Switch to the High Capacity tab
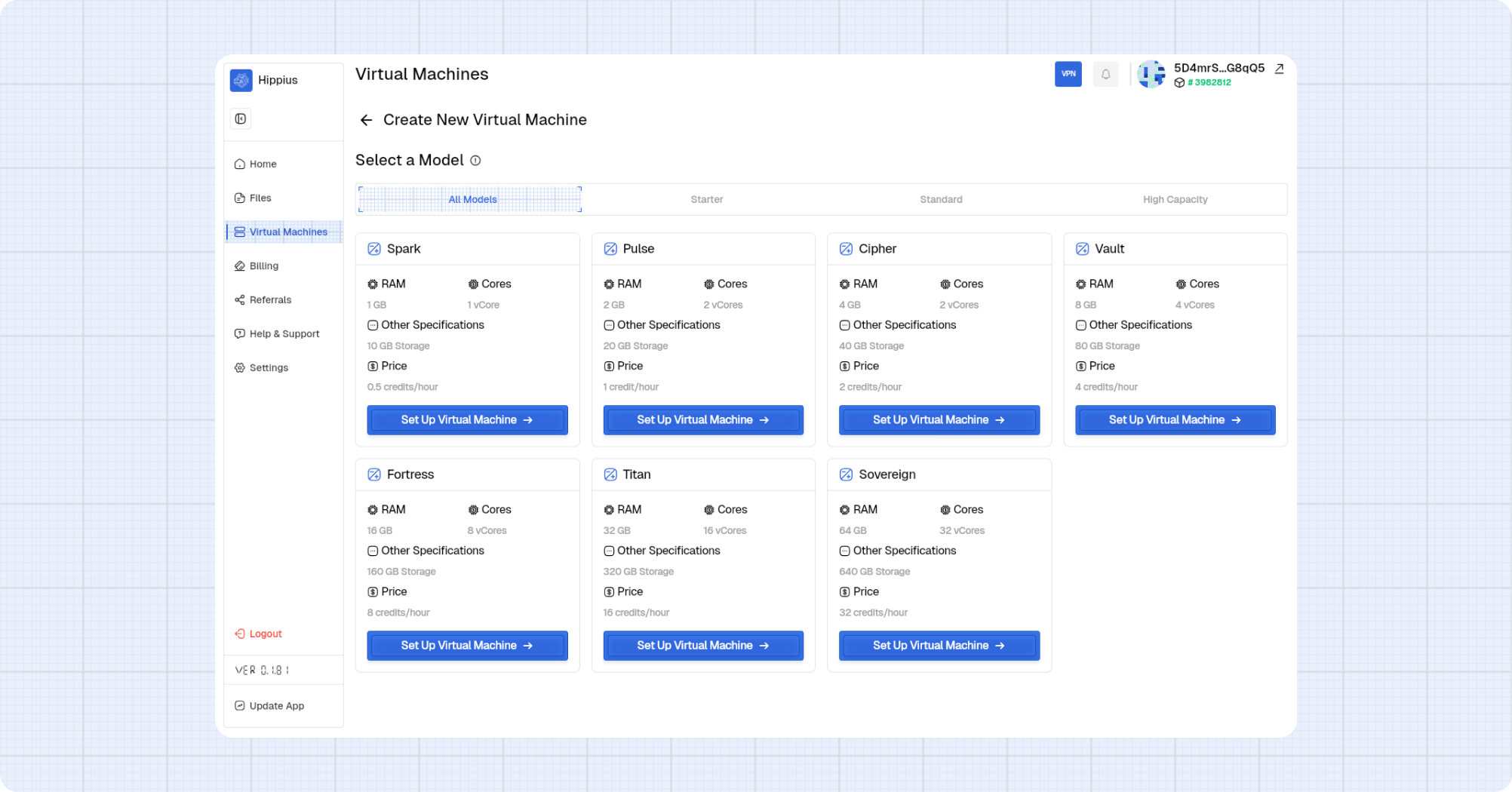 [x=1175, y=199]
